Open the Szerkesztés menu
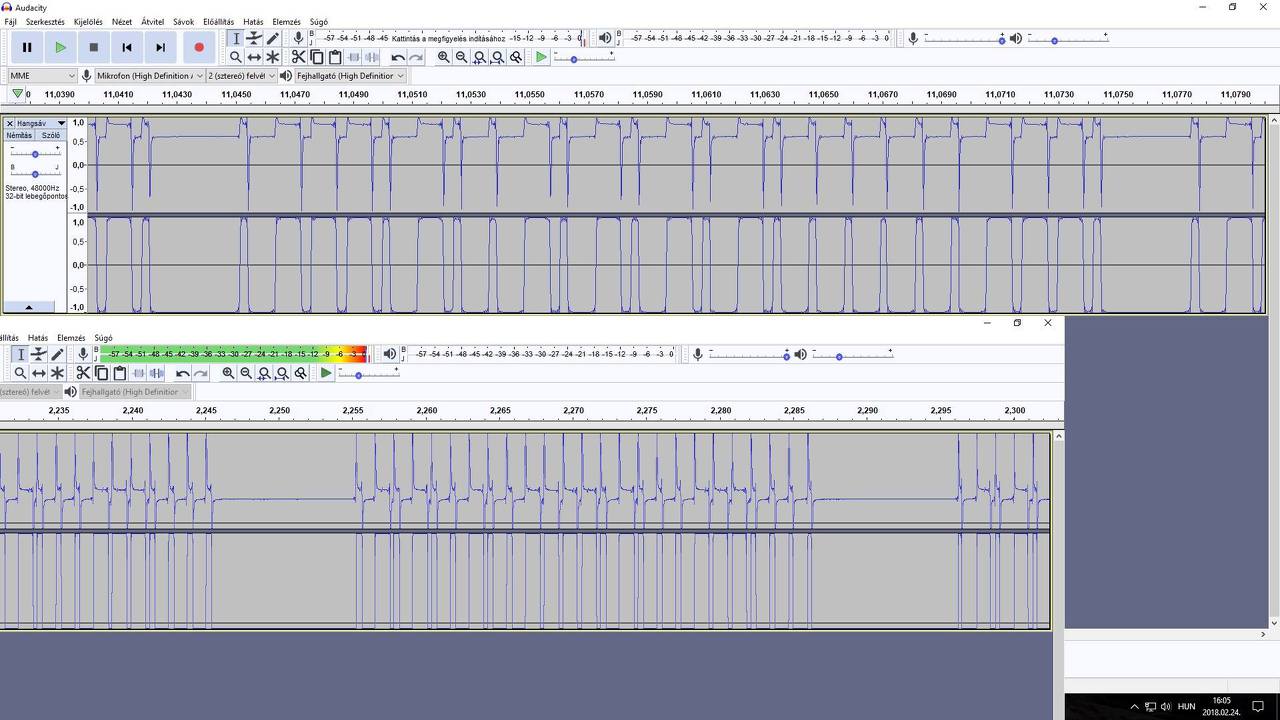 pyautogui.click(x=45, y=22)
